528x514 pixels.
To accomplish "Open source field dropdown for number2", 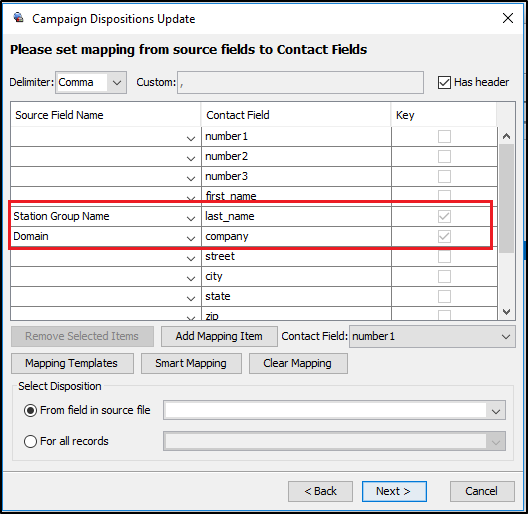I will (191, 158).
